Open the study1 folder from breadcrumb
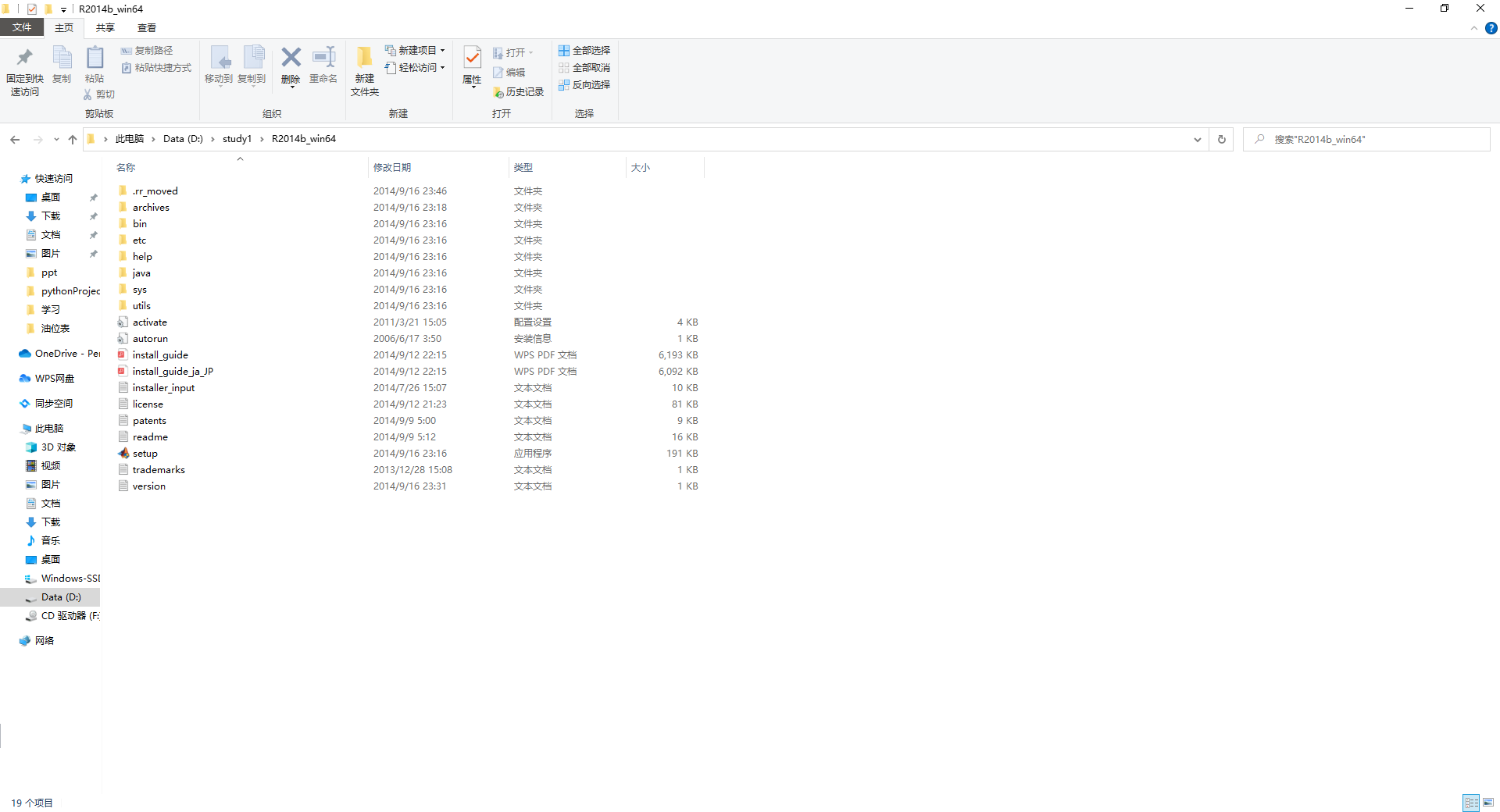 tap(237, 139)
